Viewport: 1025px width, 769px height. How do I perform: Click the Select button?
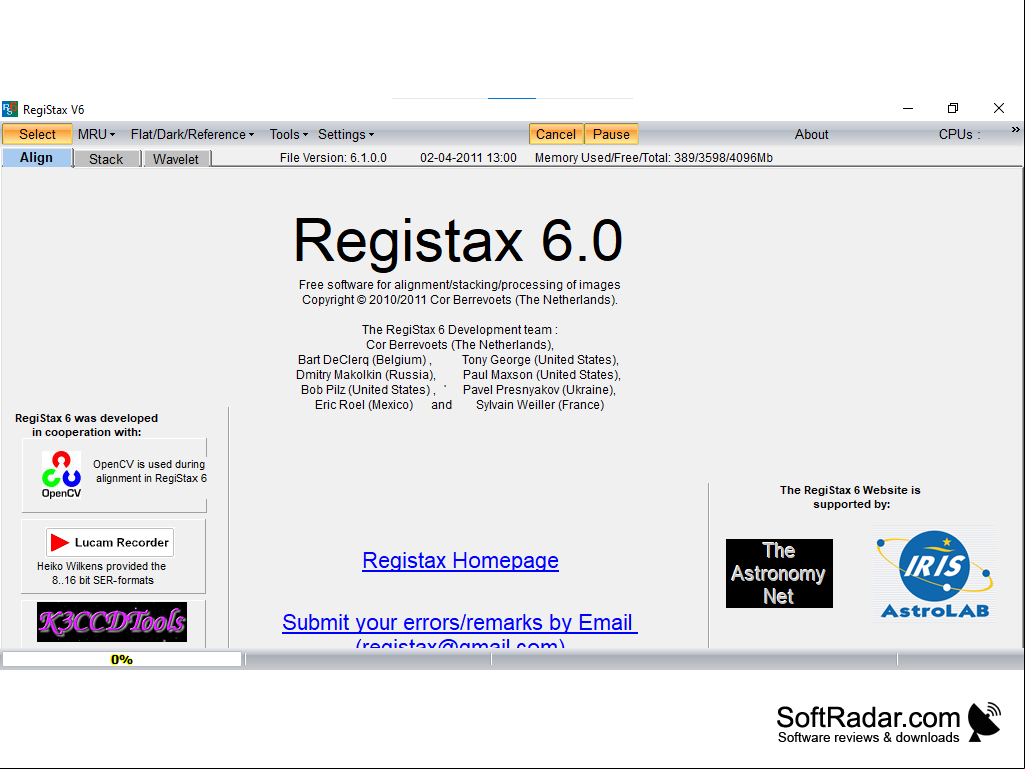click(37, 134)
